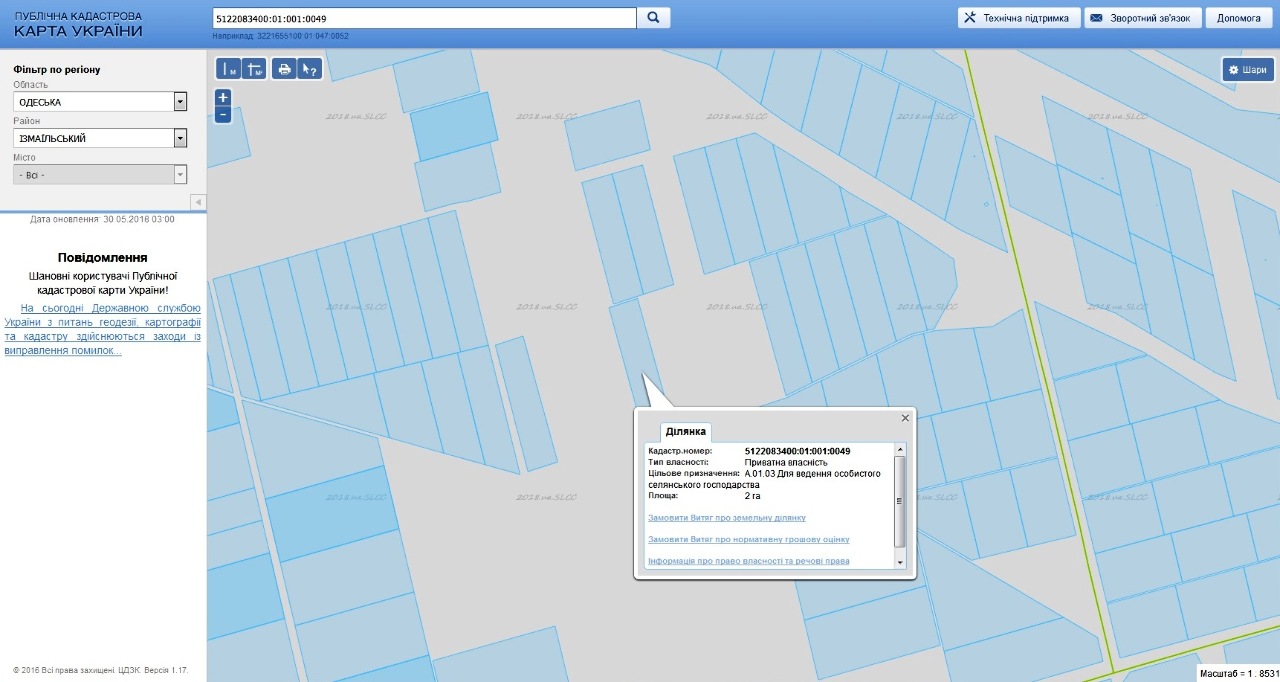The height and width of the screenshot is (682, 1280).
Task: Activate the identify parcel info tool
Action: 310,69
